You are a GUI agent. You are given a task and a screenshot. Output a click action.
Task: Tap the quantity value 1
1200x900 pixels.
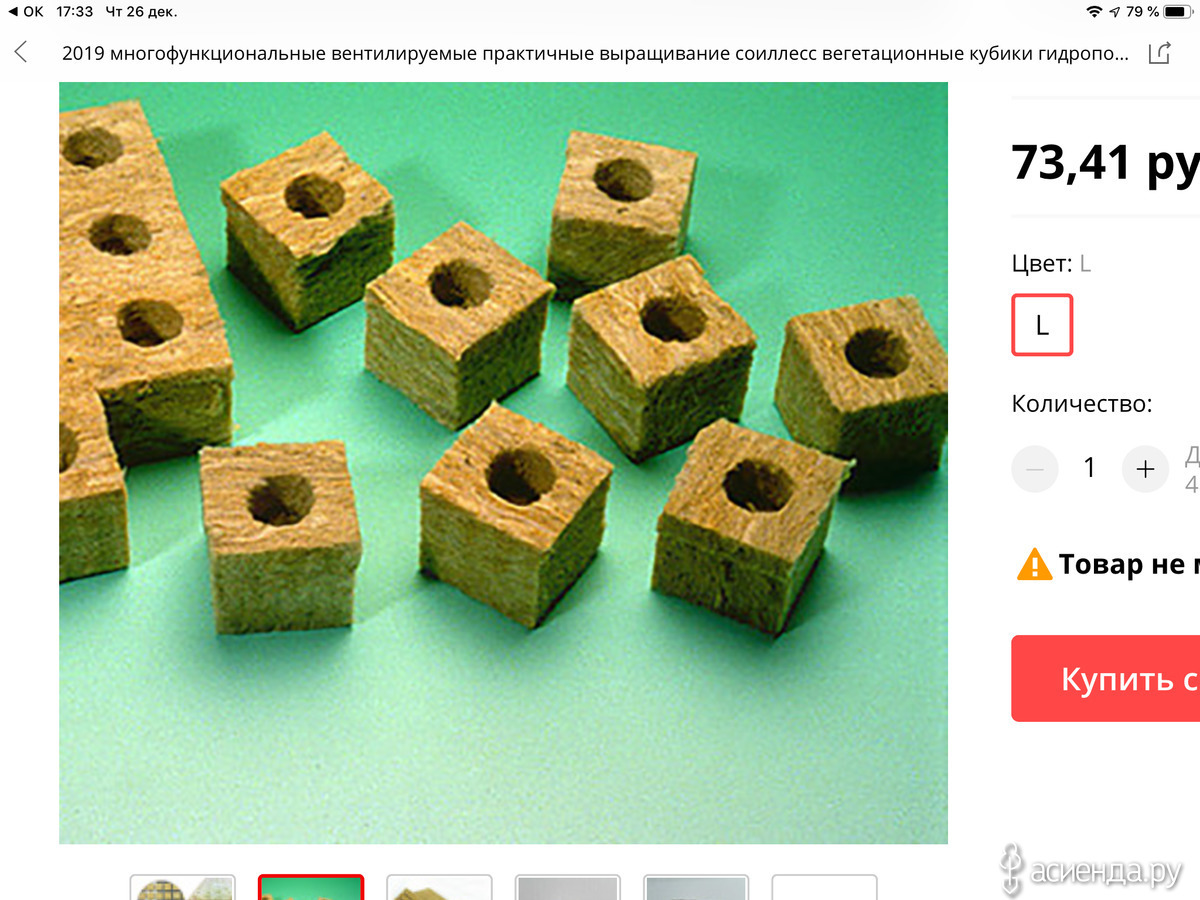point(1090,468)
